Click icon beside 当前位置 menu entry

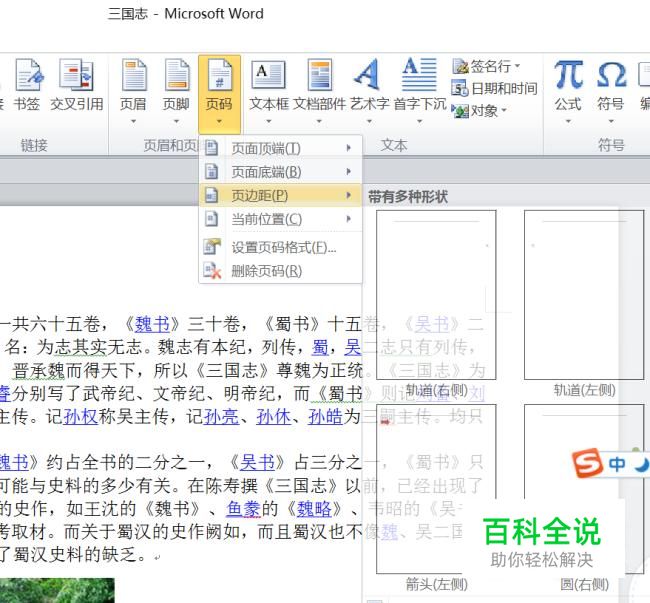point(212,219)
